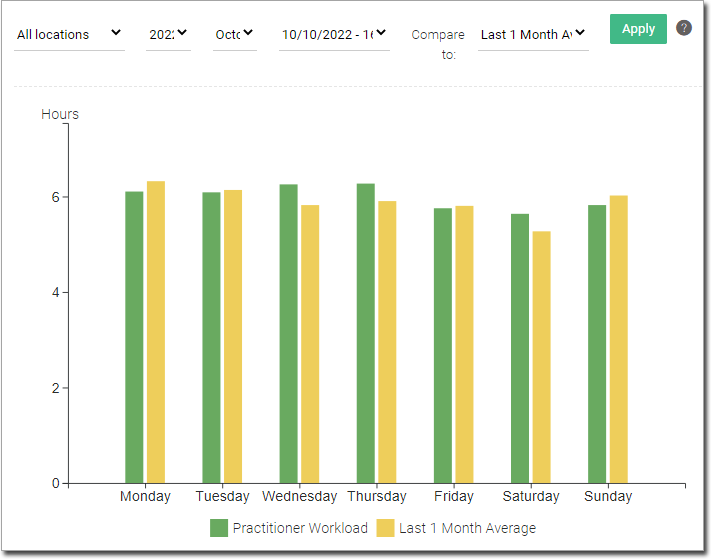Select Monday's yellow average bar

coord(156,332)
